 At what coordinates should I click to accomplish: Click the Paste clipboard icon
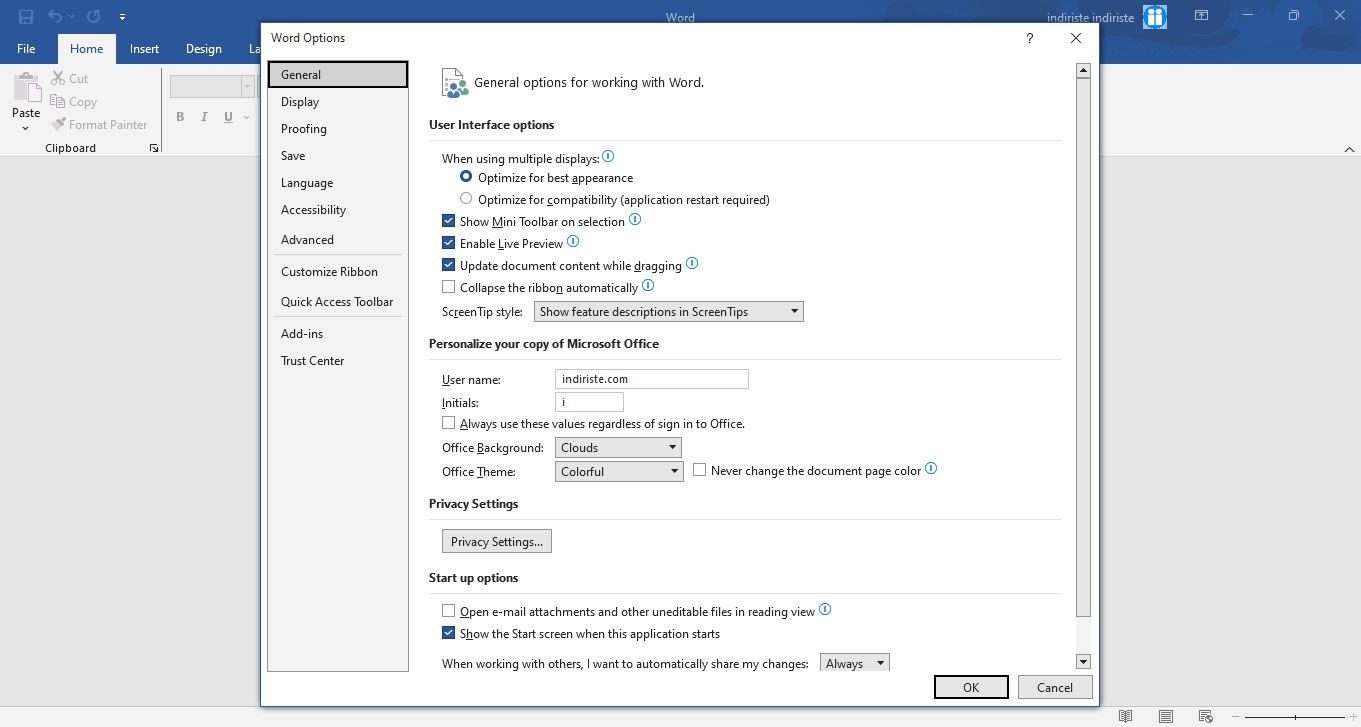pyautogui.click(x=26, y=88)
